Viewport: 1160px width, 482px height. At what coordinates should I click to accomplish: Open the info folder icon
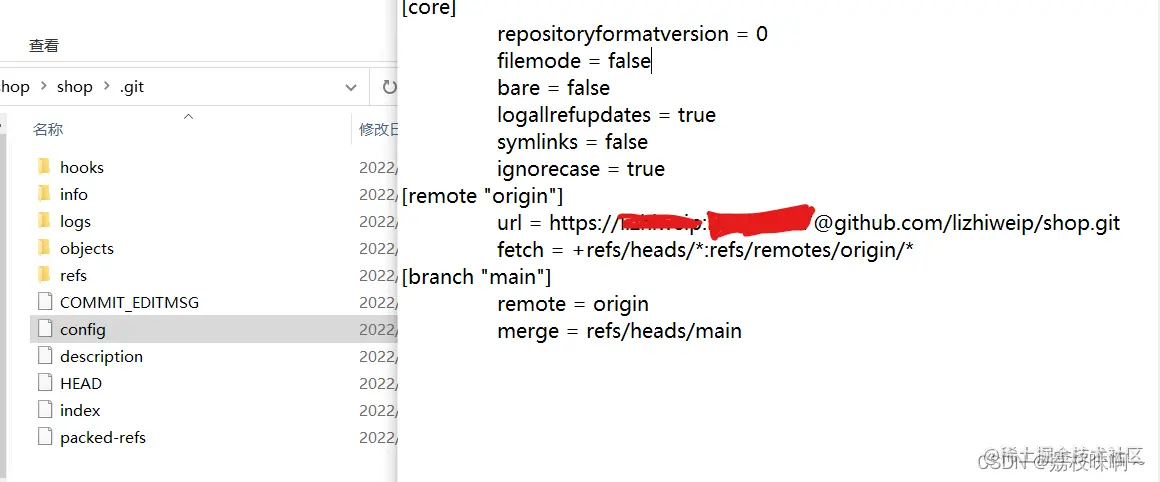coord(44,194)
